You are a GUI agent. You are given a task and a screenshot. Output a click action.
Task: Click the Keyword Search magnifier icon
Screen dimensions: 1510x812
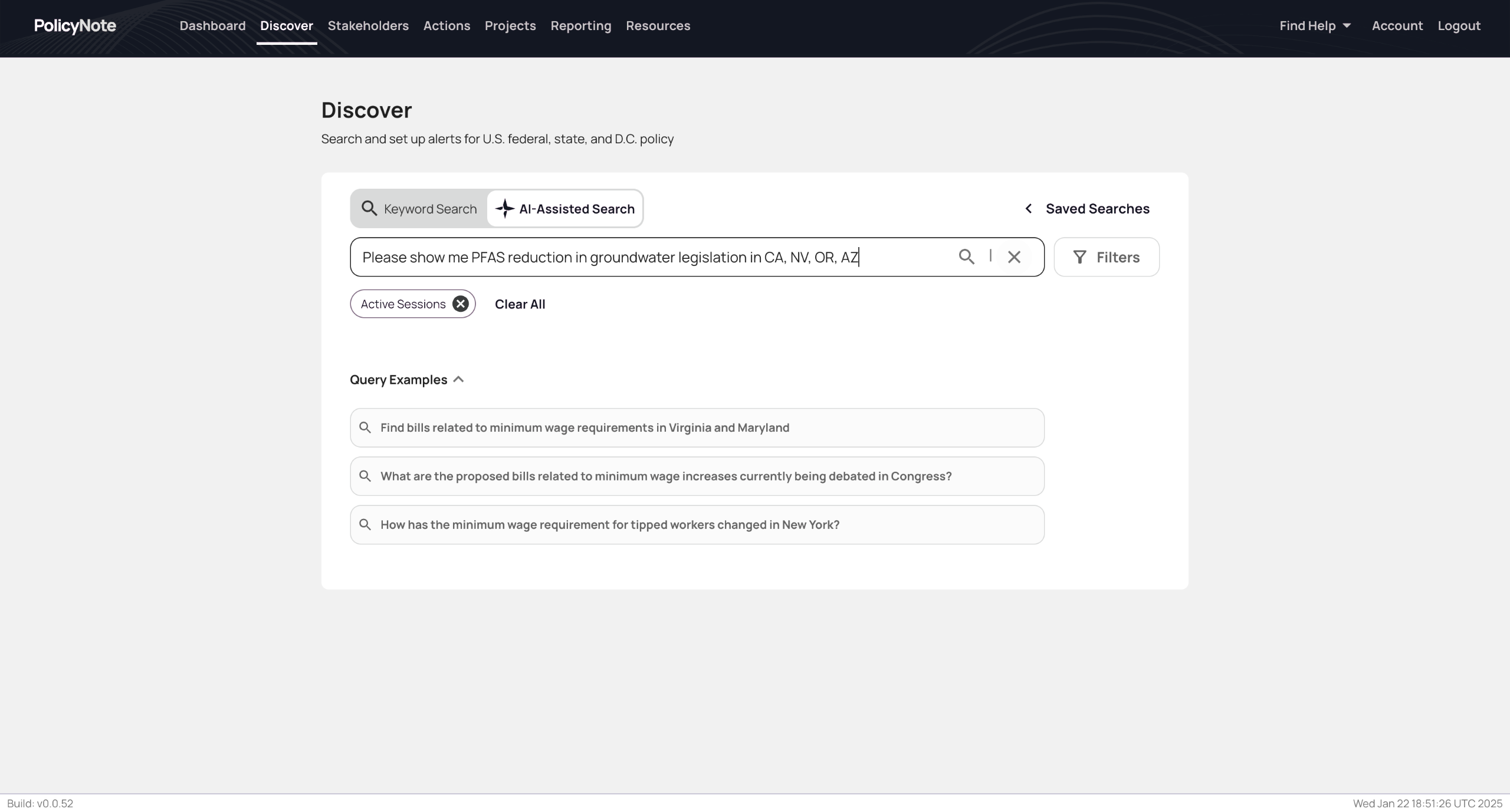tap(369, 208)
